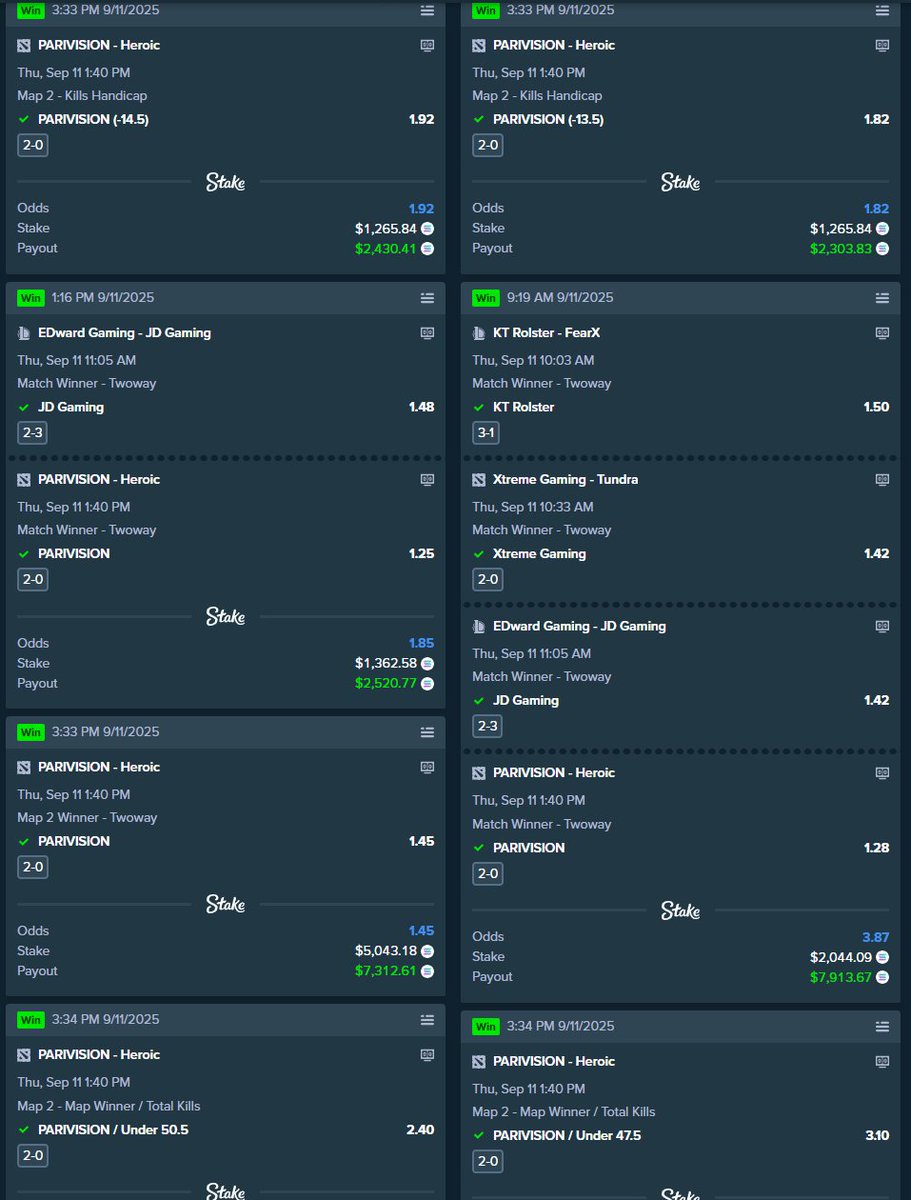Click the 9:19 AM 9/11/2025 timestamp
Image resolution: width=911 pixels, height=1200 pixels.
pyautogui.click(x=558, y=298)
